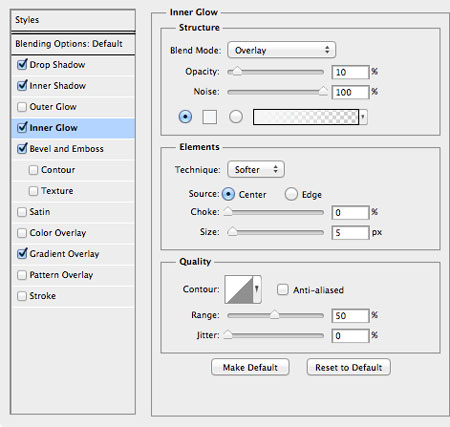Check the Stroke effect checkbox
Viewport: 450px width, 427px height.
point(22,296)
